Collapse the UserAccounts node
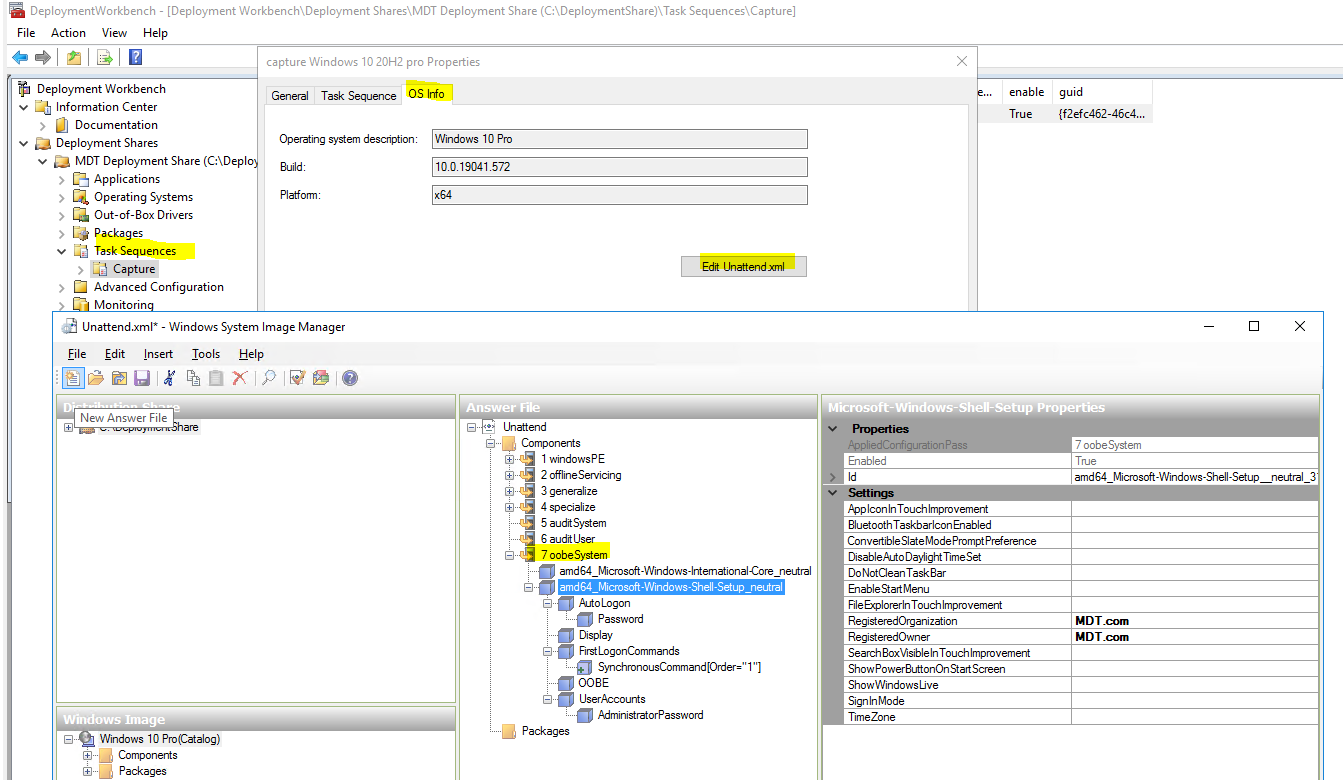The width and height of the screenshot is (1343, 780). [x=548, y=699]
